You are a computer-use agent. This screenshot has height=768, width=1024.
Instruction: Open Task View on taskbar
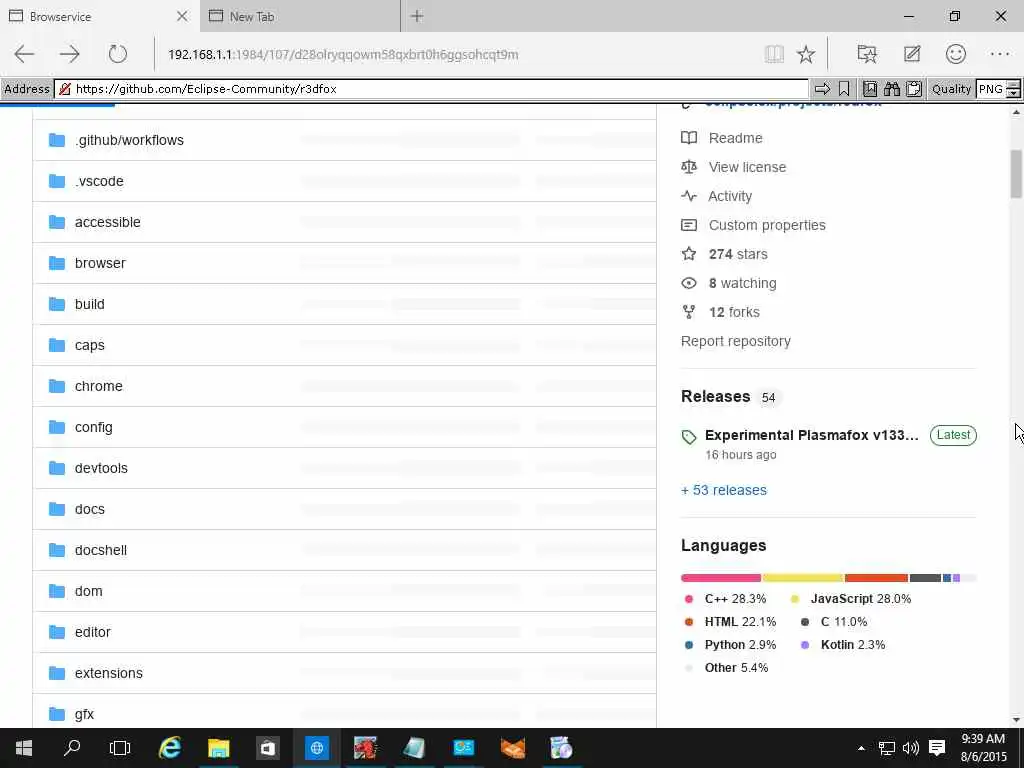click(120, 748)
